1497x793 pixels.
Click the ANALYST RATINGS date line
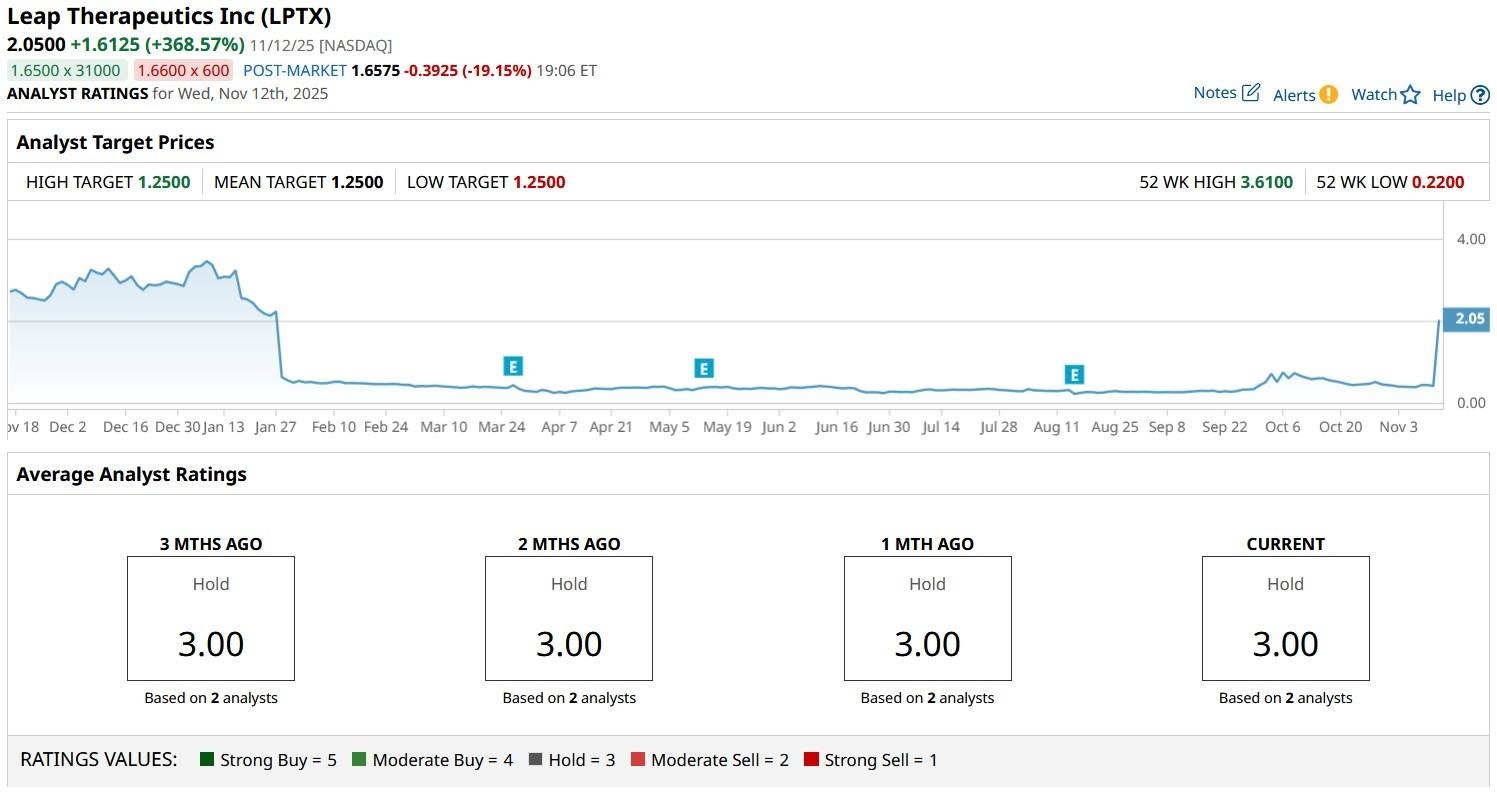pos(168,93)
